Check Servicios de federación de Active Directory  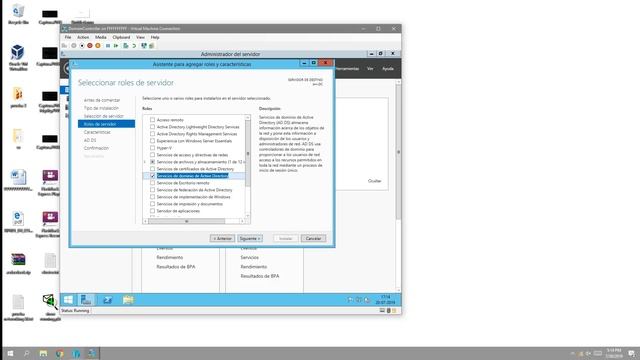(x=152, y=190)
